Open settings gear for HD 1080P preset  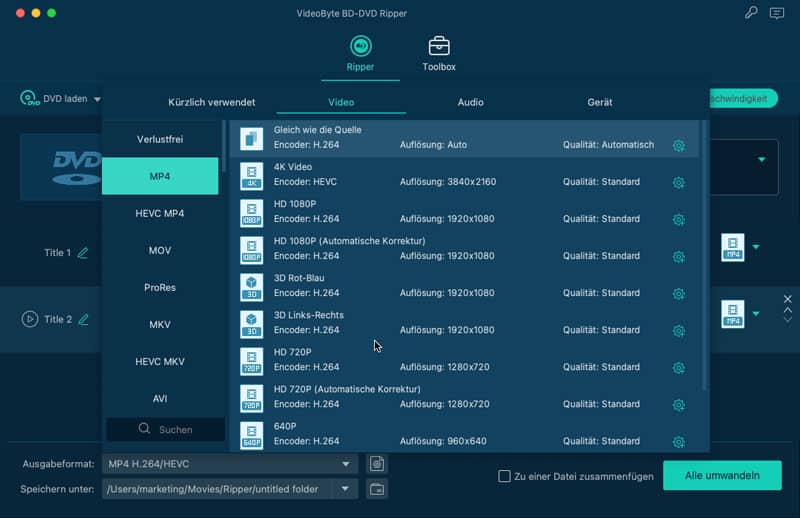[x=679, y=219]
